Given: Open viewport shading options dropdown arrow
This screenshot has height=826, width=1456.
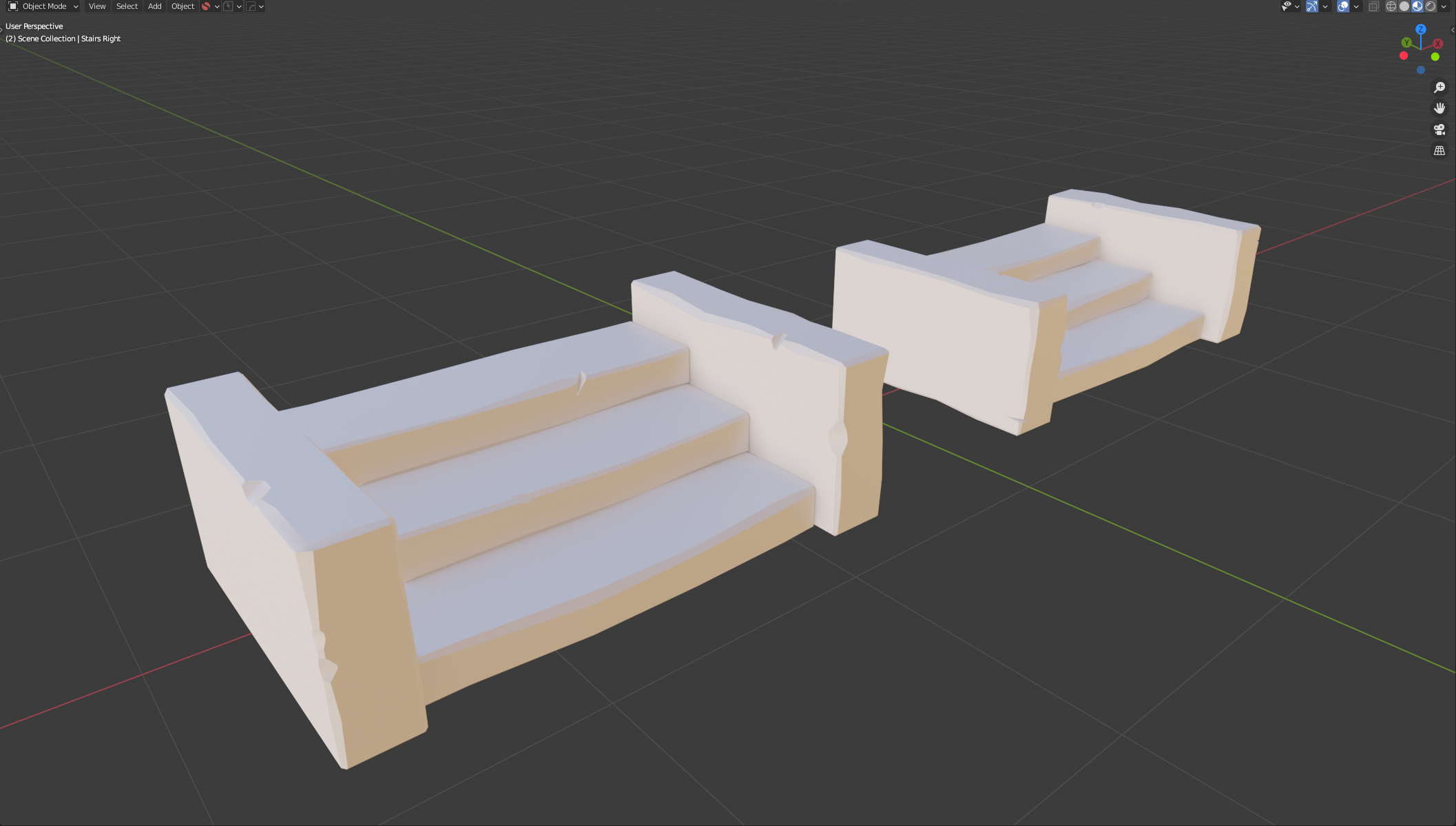Looking at the screenshot, I should tap(1444, 6).
